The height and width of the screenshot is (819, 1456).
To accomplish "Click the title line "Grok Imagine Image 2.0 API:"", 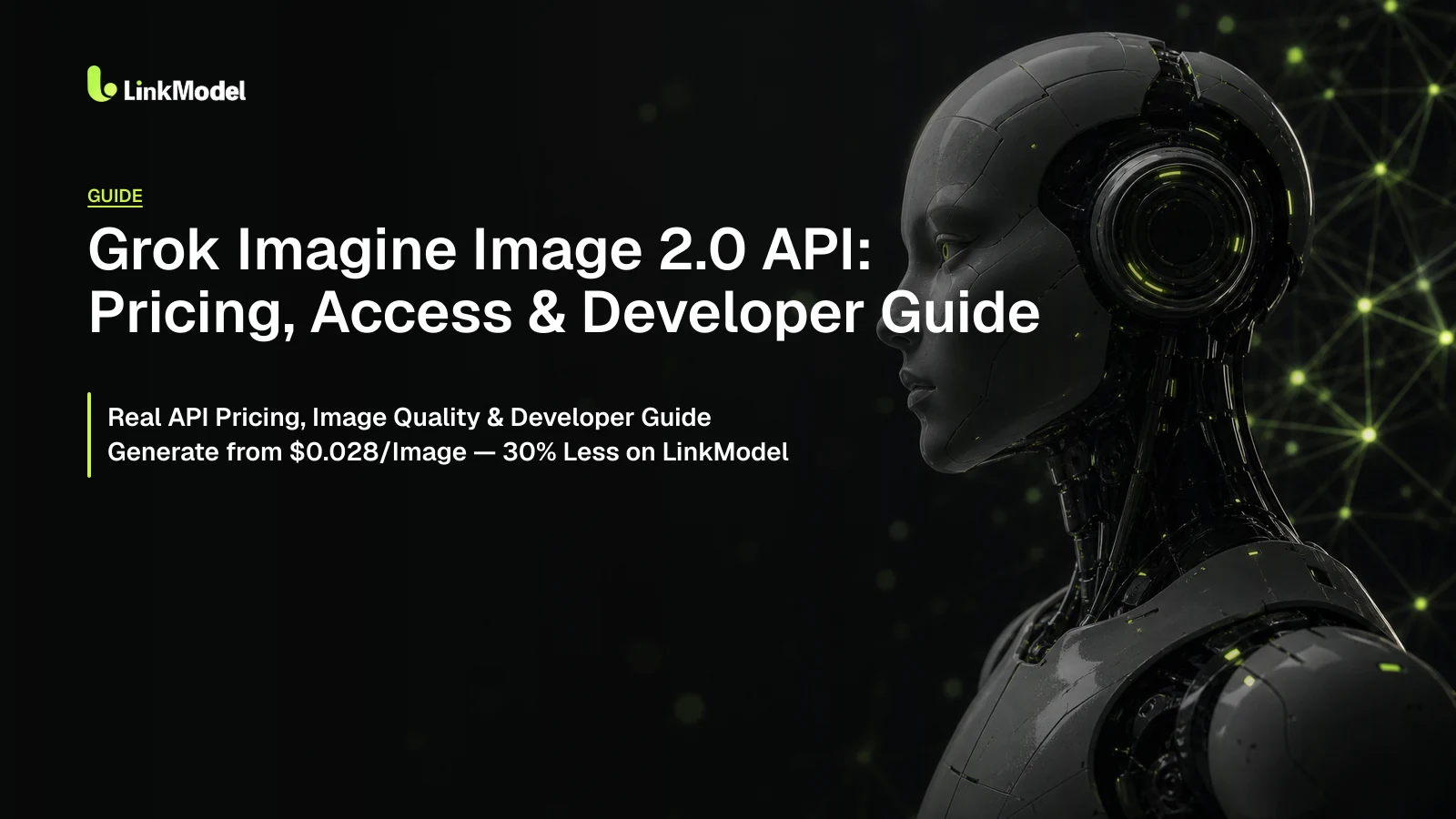I will click(480, 249).
